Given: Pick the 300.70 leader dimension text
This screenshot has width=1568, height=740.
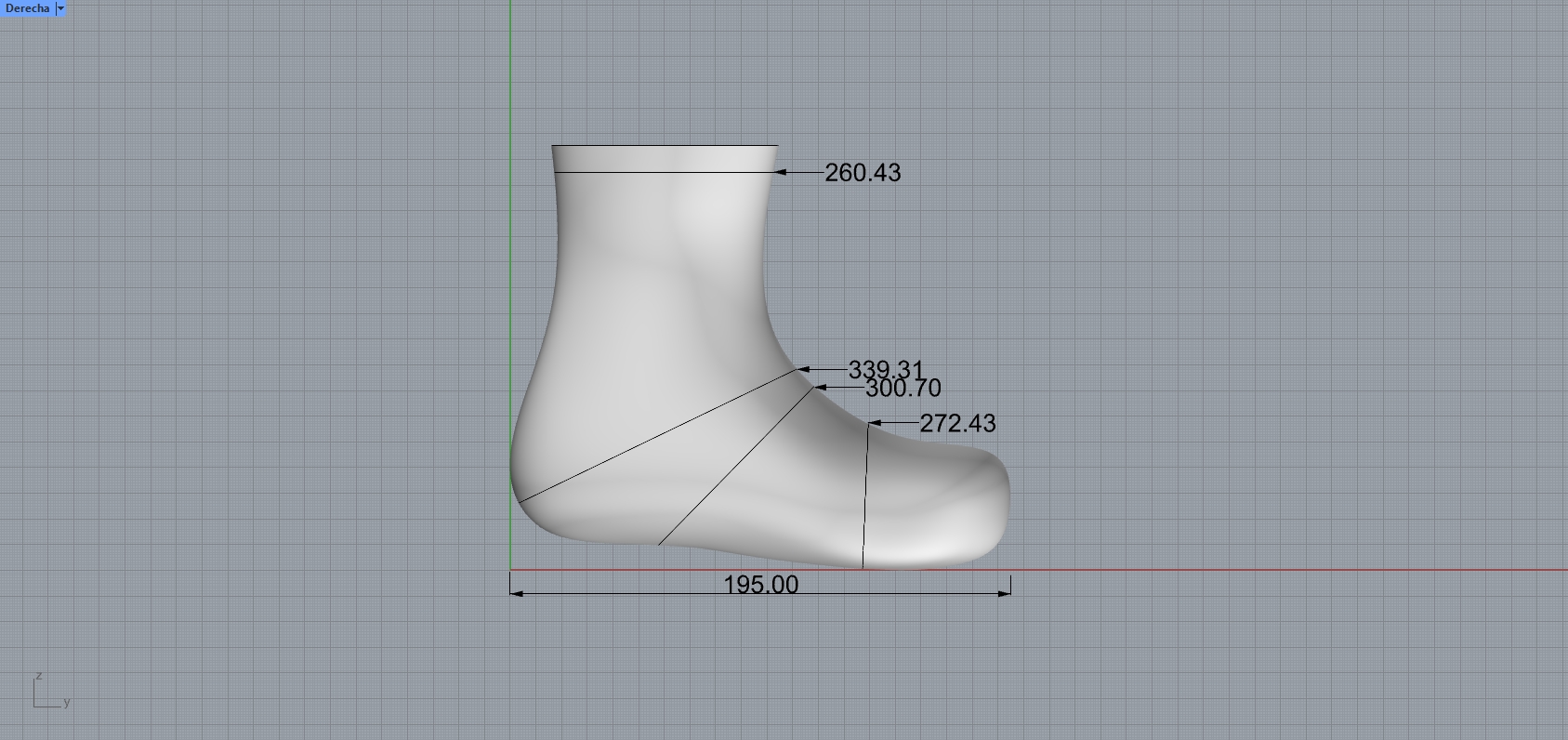Looking at the screenshot, I should click(x=903, y=389).
